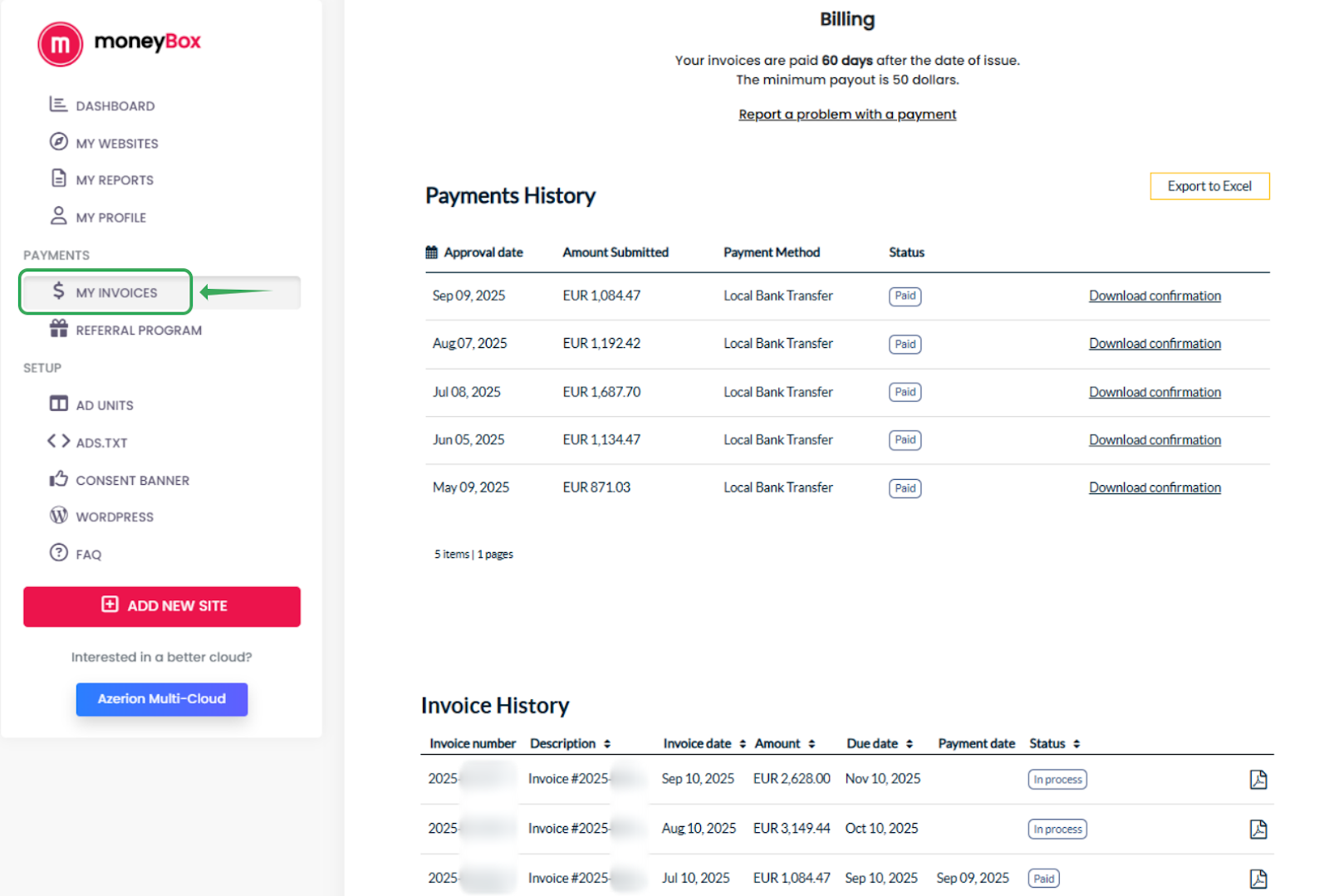Viewport: 1329px width, 896px height.
Task: Click the Referral Program gift icon
Action: point(58,329)
